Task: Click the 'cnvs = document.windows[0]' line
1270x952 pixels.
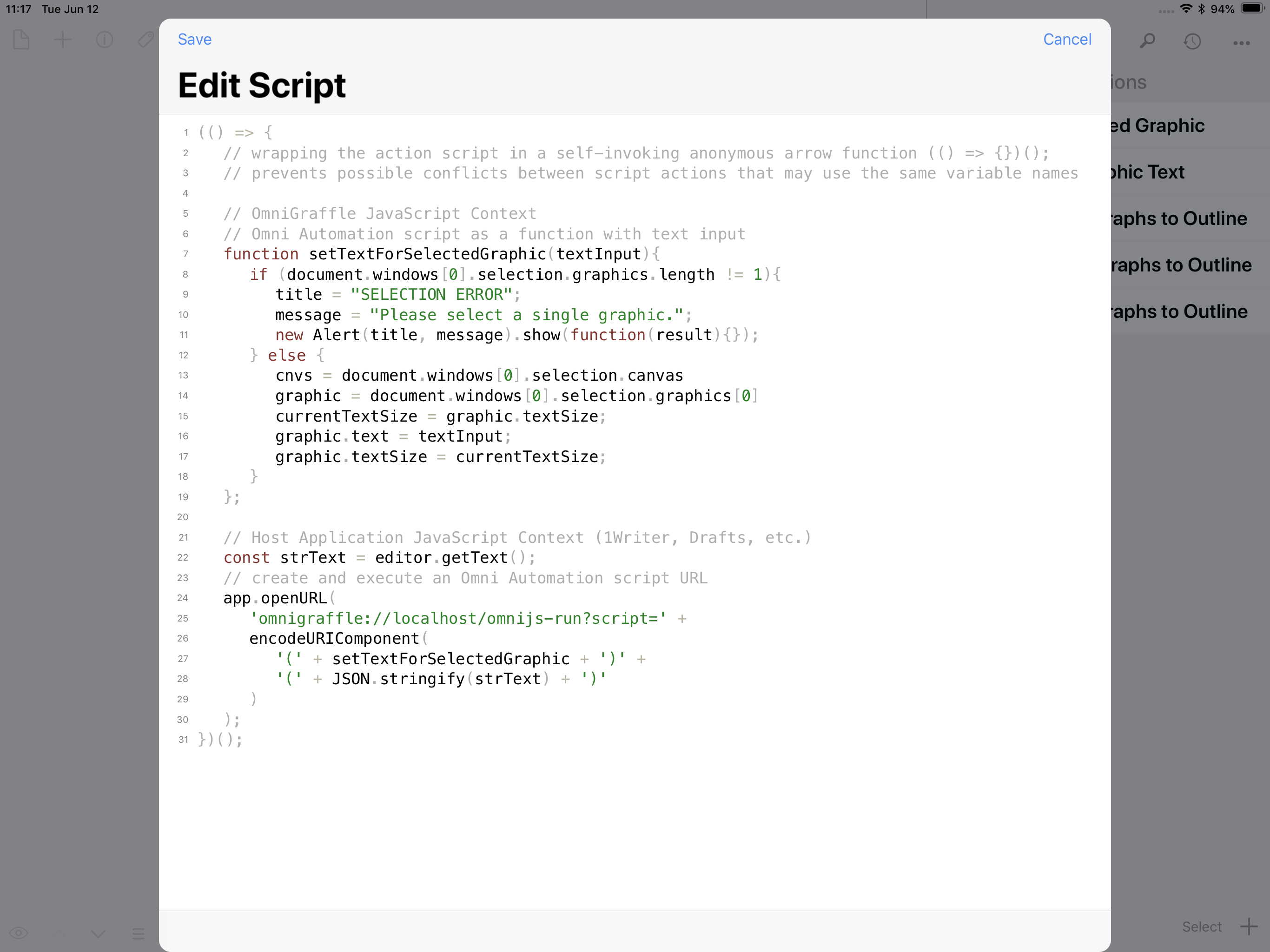Action: tap(479, 376)
